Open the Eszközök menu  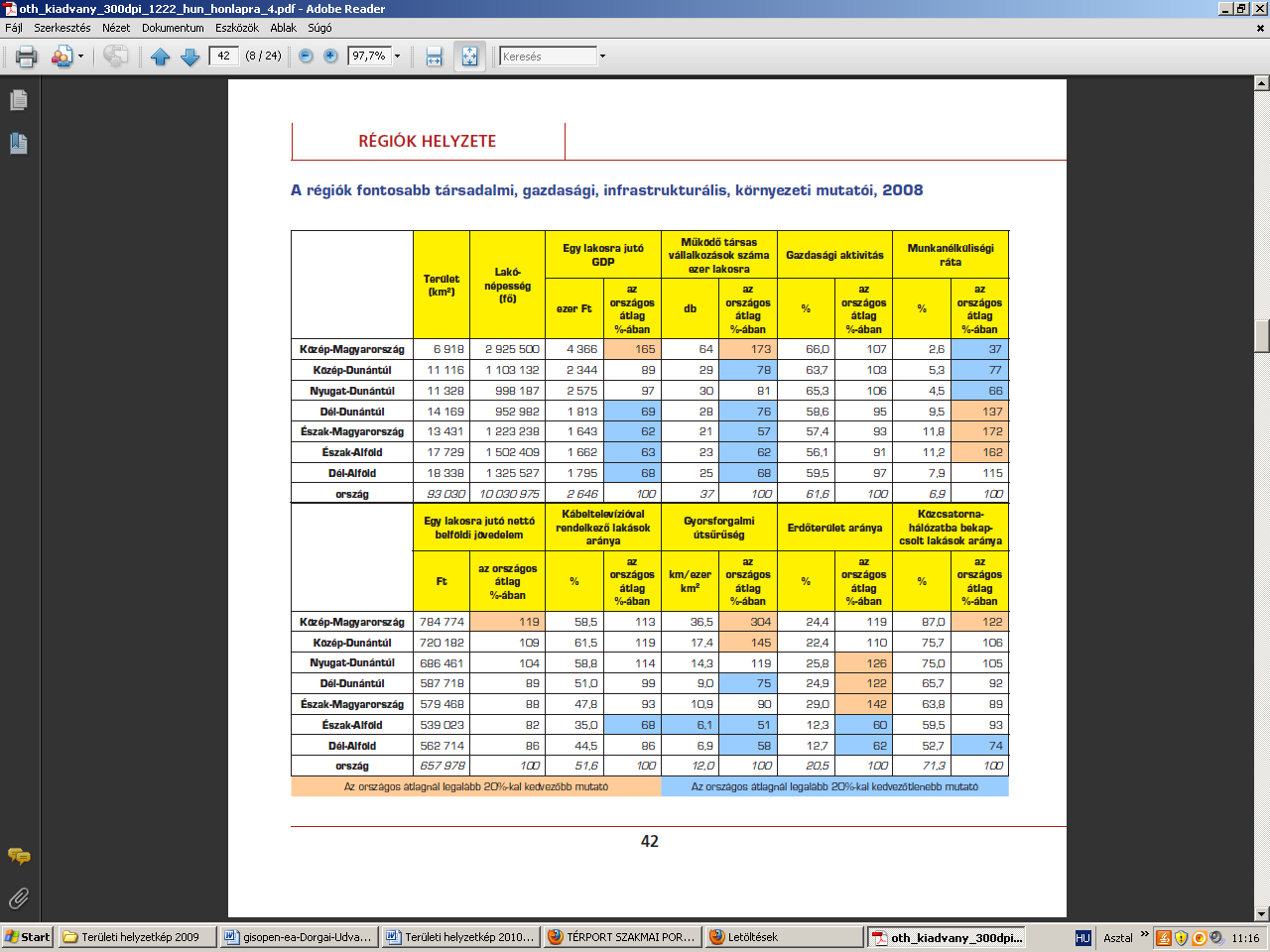(x=237, y=28)
